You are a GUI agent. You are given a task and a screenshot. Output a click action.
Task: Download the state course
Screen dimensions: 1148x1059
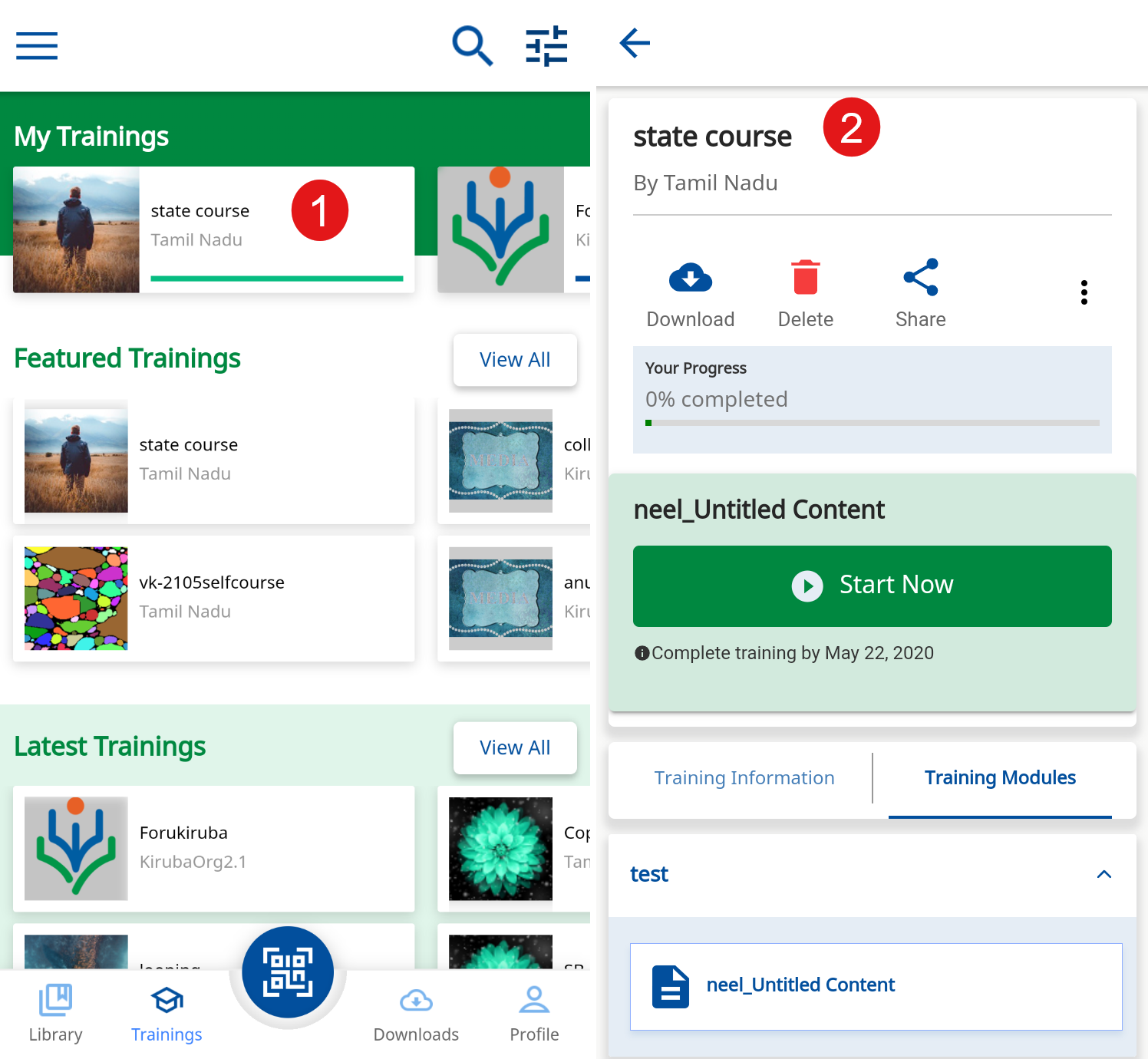tap(690, 293)
